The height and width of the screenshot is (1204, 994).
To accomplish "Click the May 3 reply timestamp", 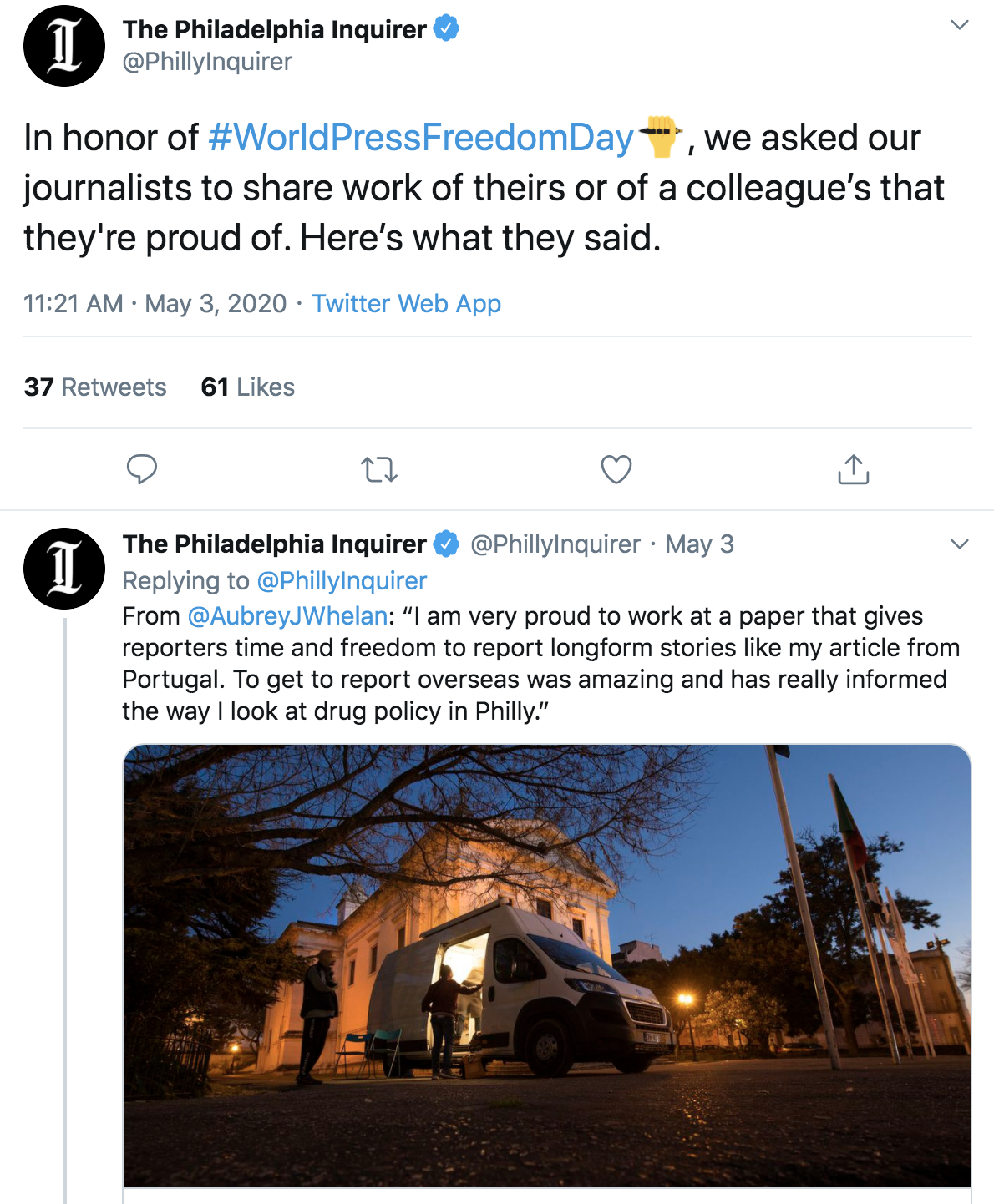I will coord(699,544).
